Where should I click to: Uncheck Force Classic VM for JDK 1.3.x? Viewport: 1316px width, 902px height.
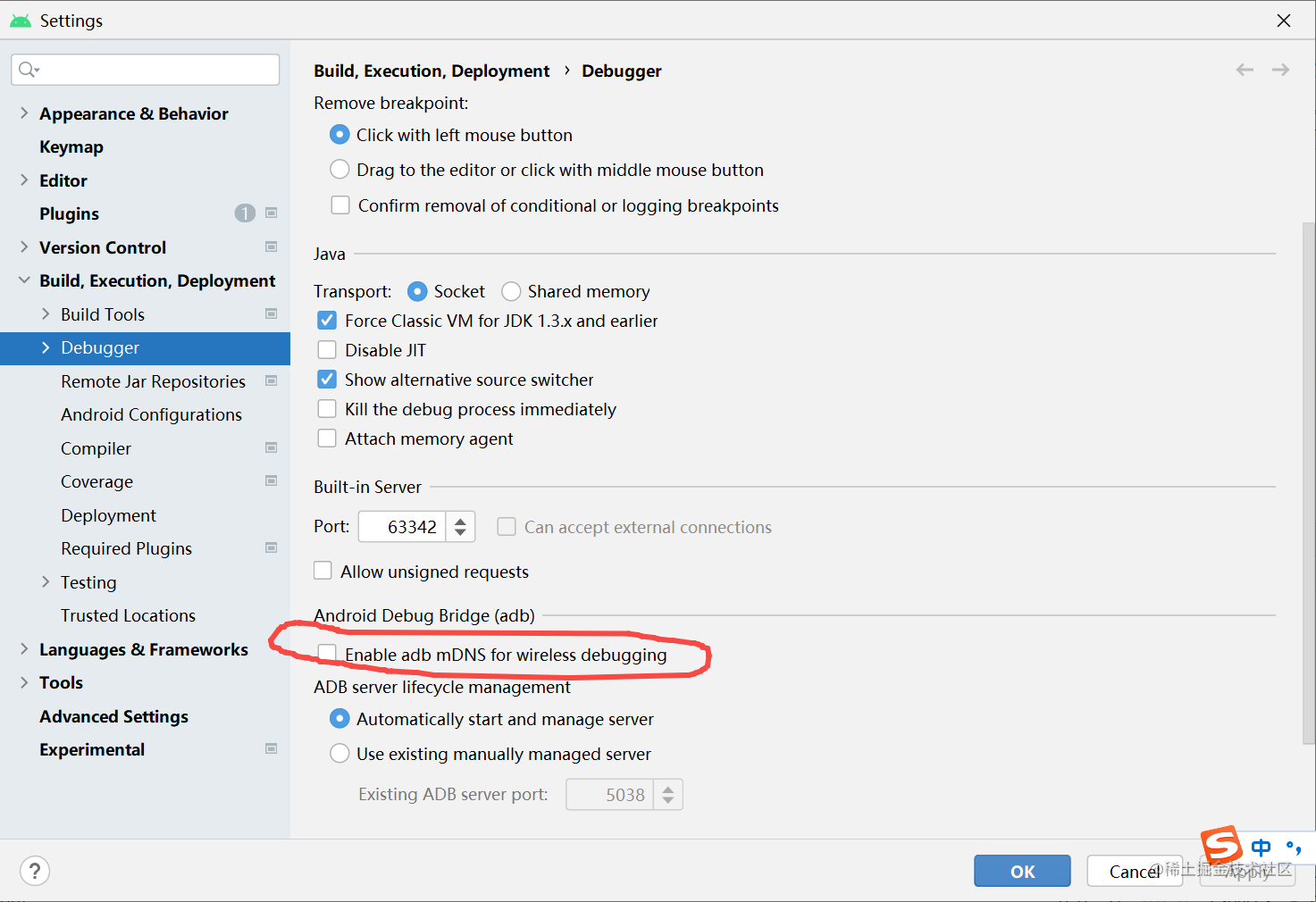coord(328,321)
